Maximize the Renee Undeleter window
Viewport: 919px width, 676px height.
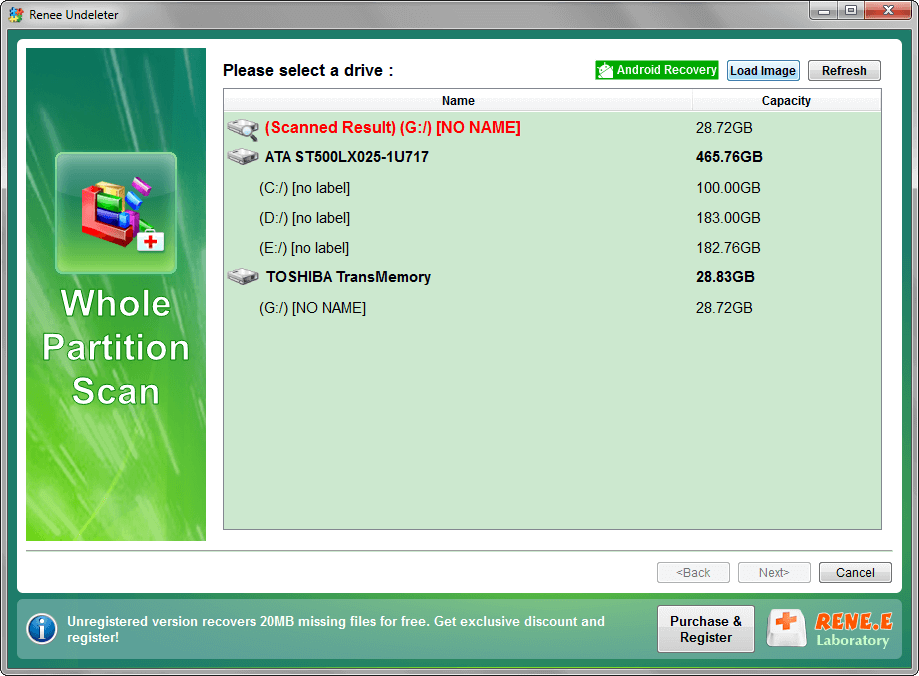(x=851, y=11)
